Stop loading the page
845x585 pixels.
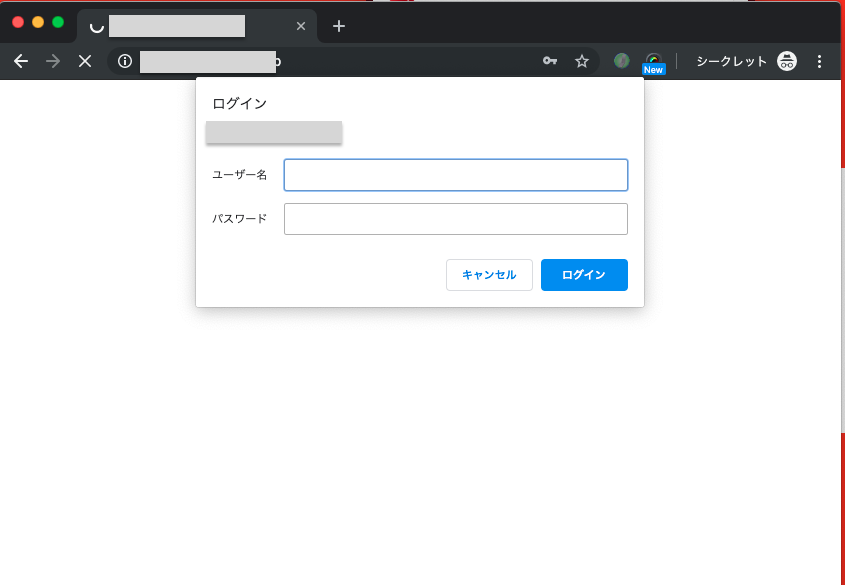[x=85, y=62]
